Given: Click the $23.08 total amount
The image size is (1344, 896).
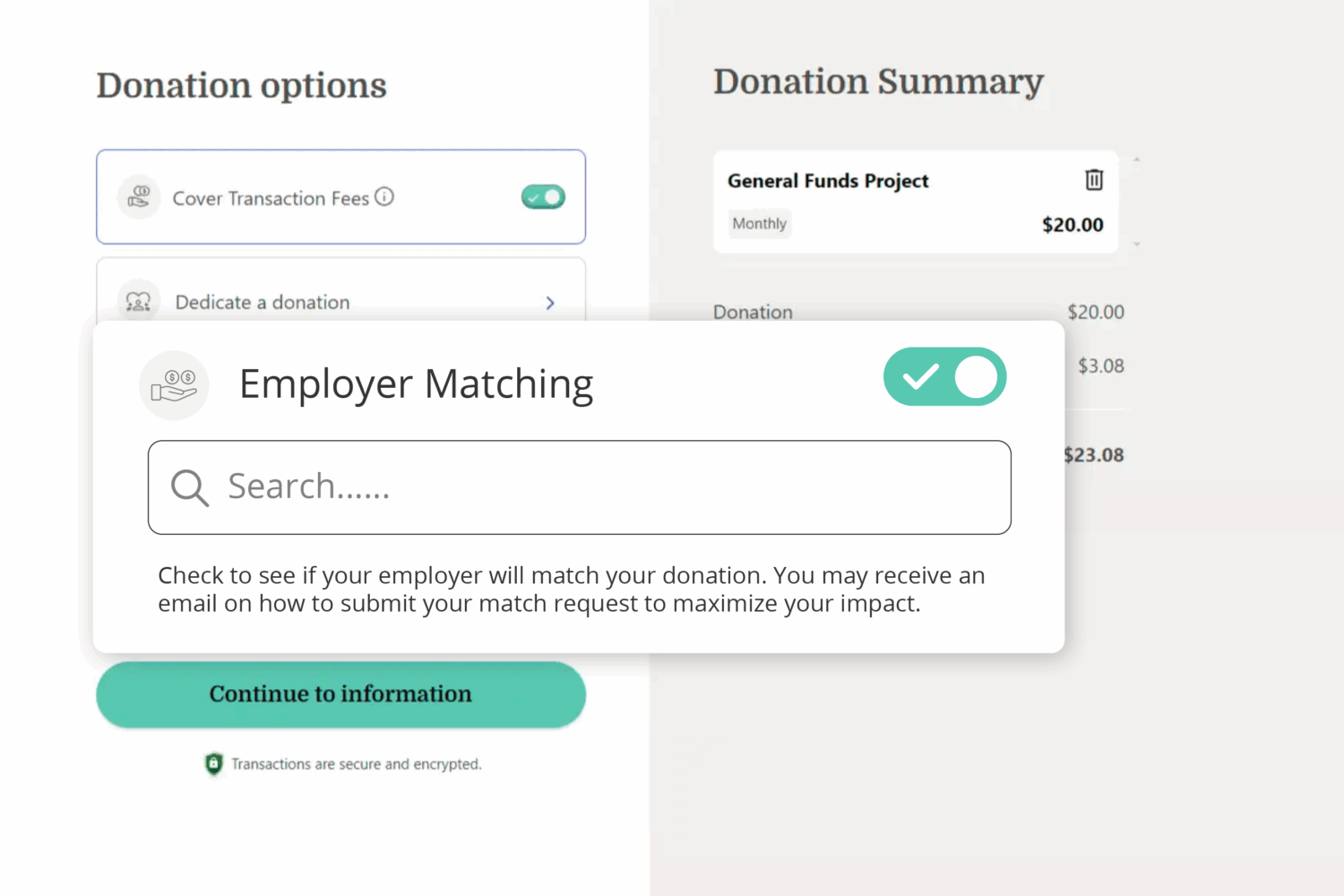Looking at the screenshot, I should coord(1093,454).
